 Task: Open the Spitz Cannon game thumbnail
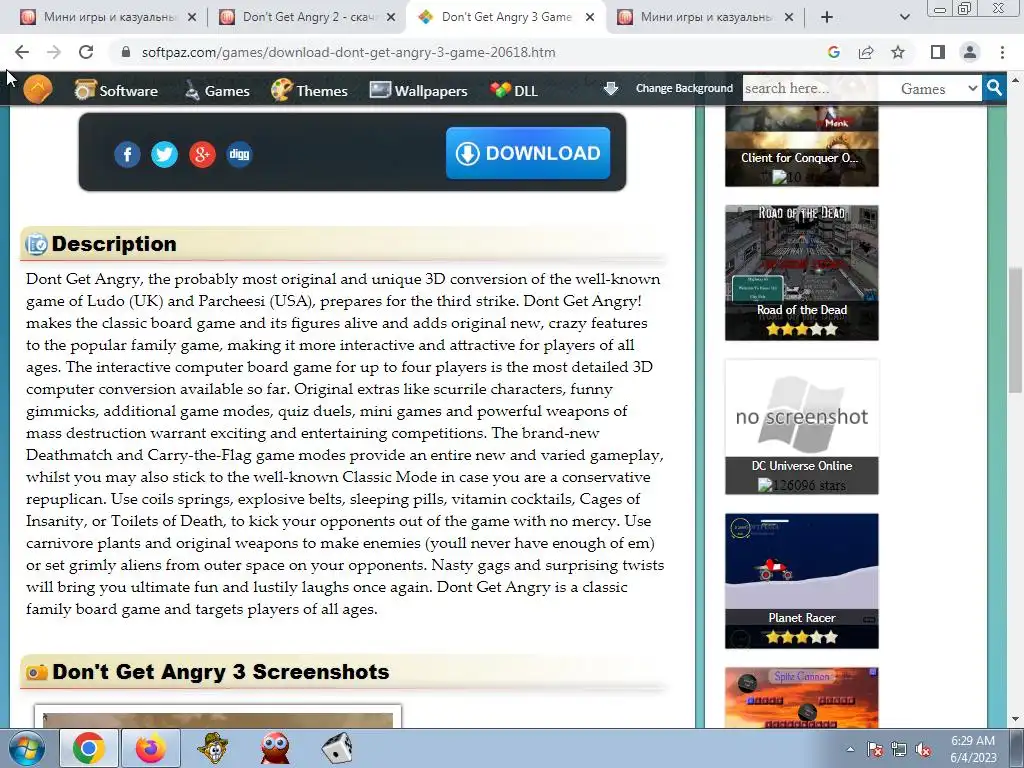pyautogui.click(x=801, y=697)
